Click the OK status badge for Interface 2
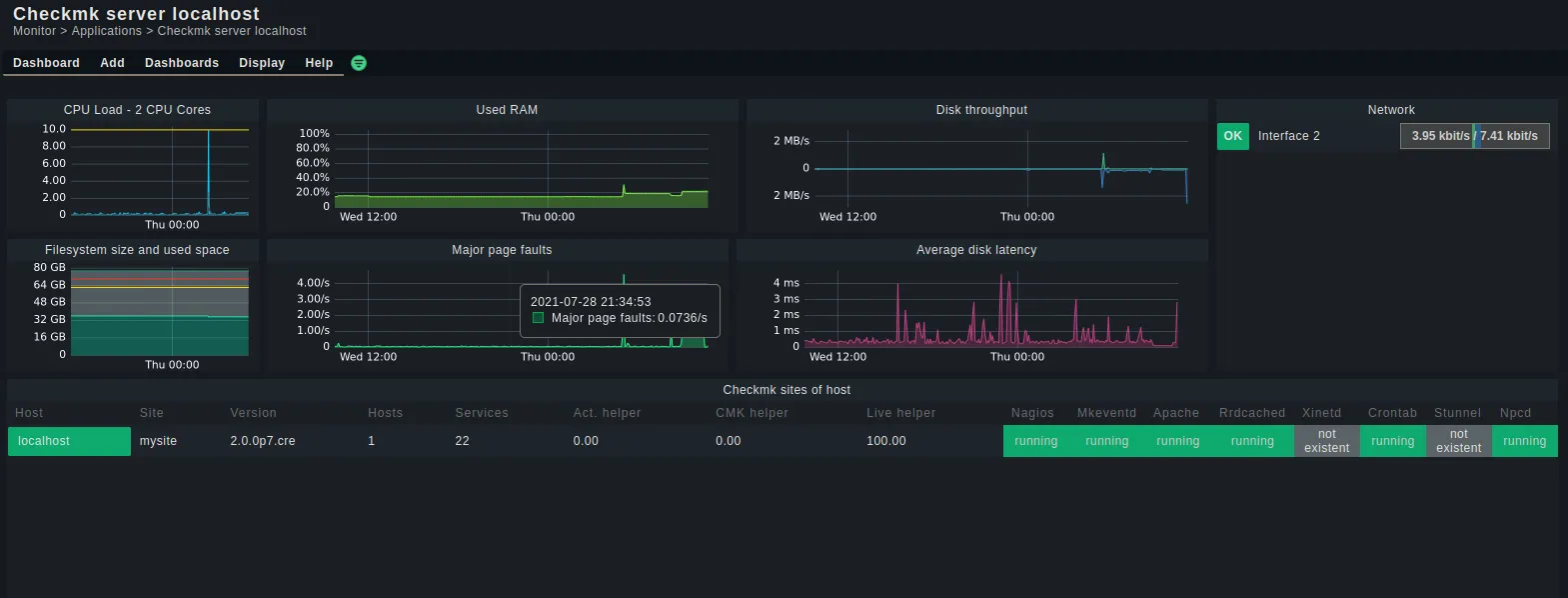Viewport: 1568px width, 598px height. point(1233,136)
